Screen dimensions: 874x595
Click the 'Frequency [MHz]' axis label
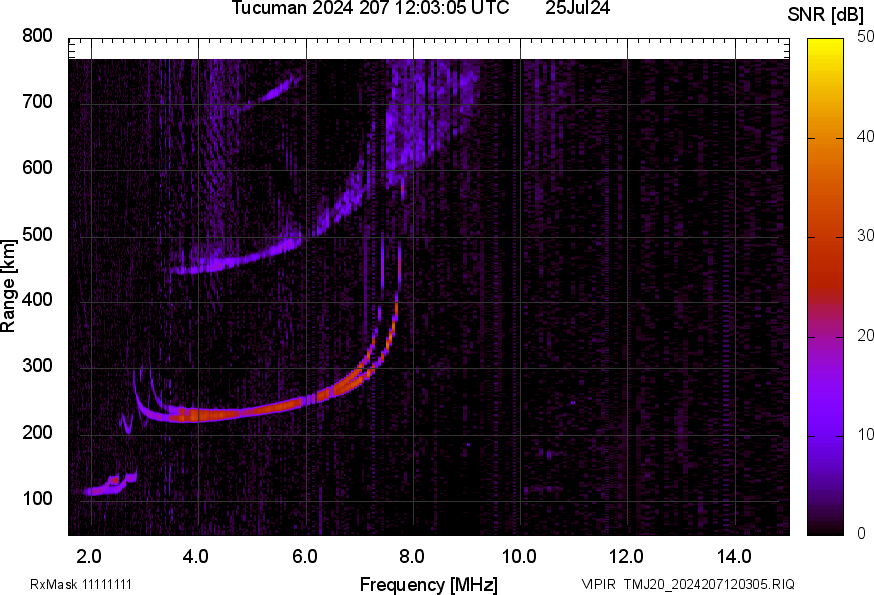coord(429,584)
